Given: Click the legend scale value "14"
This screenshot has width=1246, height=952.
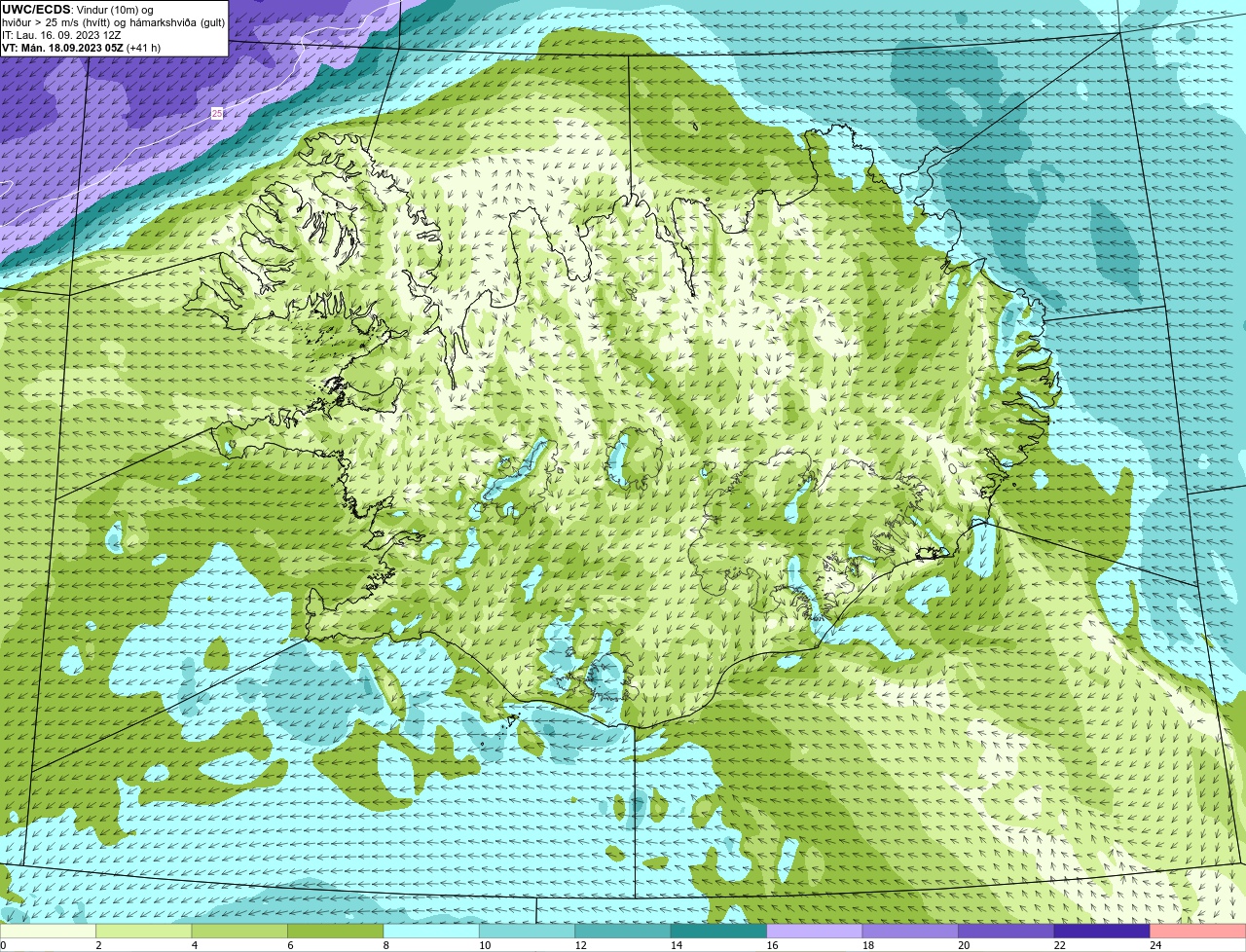Looking at the screenshot, I should point(677,945).
